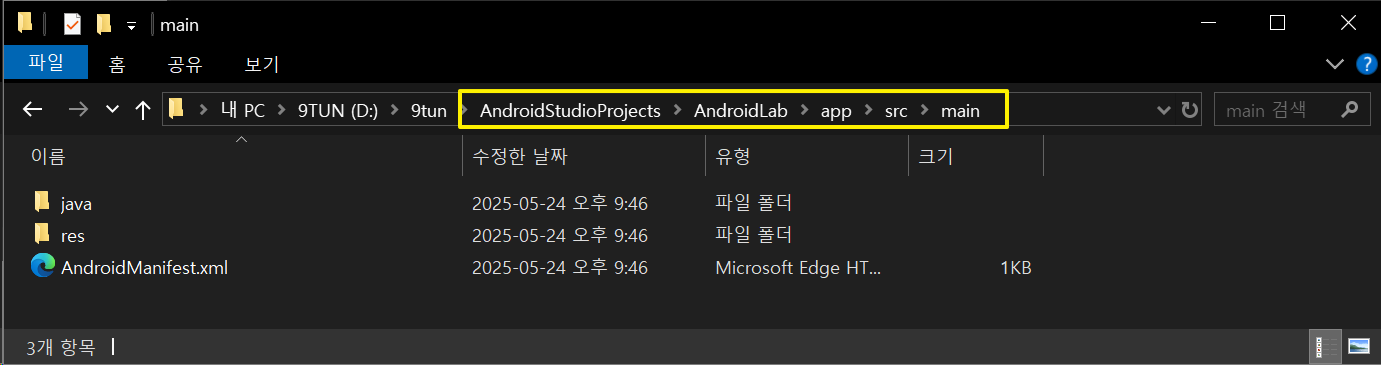1381x365 pixels.
Task: Expand the chevron between app and src
Action: click(x=868, y=110)
